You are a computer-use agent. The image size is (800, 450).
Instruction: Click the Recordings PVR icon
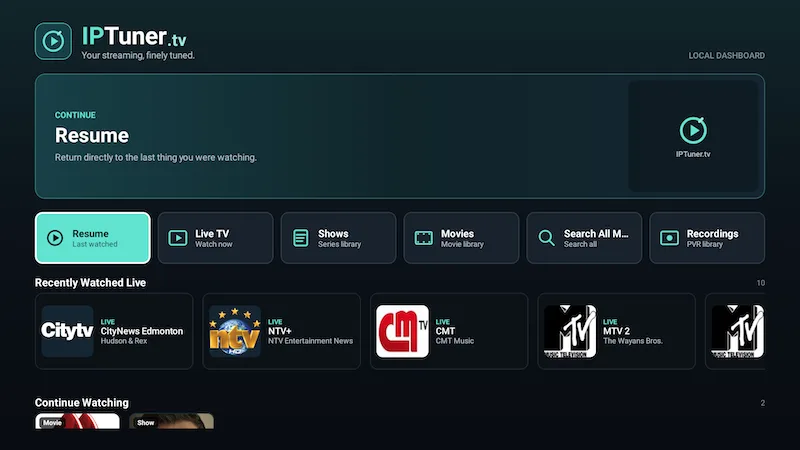pos(669,238)
